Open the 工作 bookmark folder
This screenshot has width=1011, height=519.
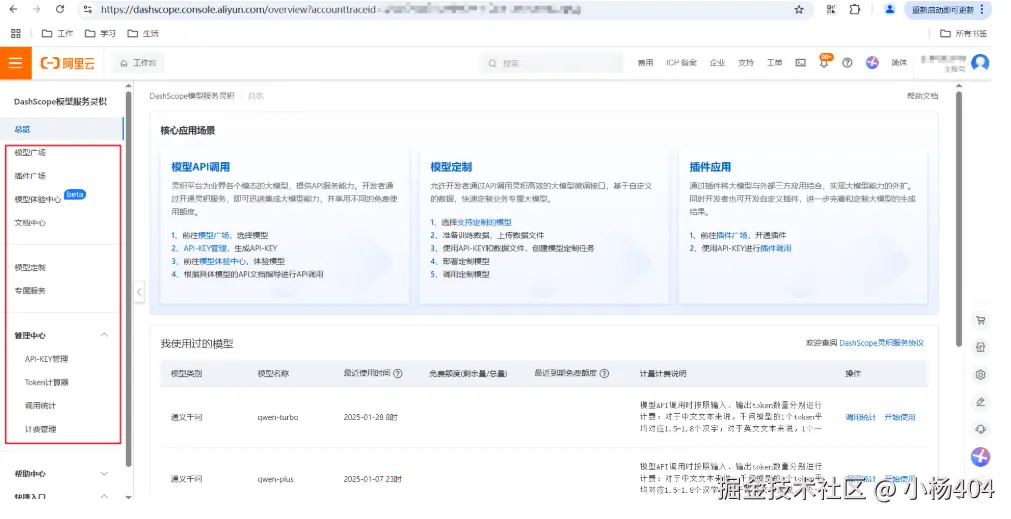tap(57, 34)
